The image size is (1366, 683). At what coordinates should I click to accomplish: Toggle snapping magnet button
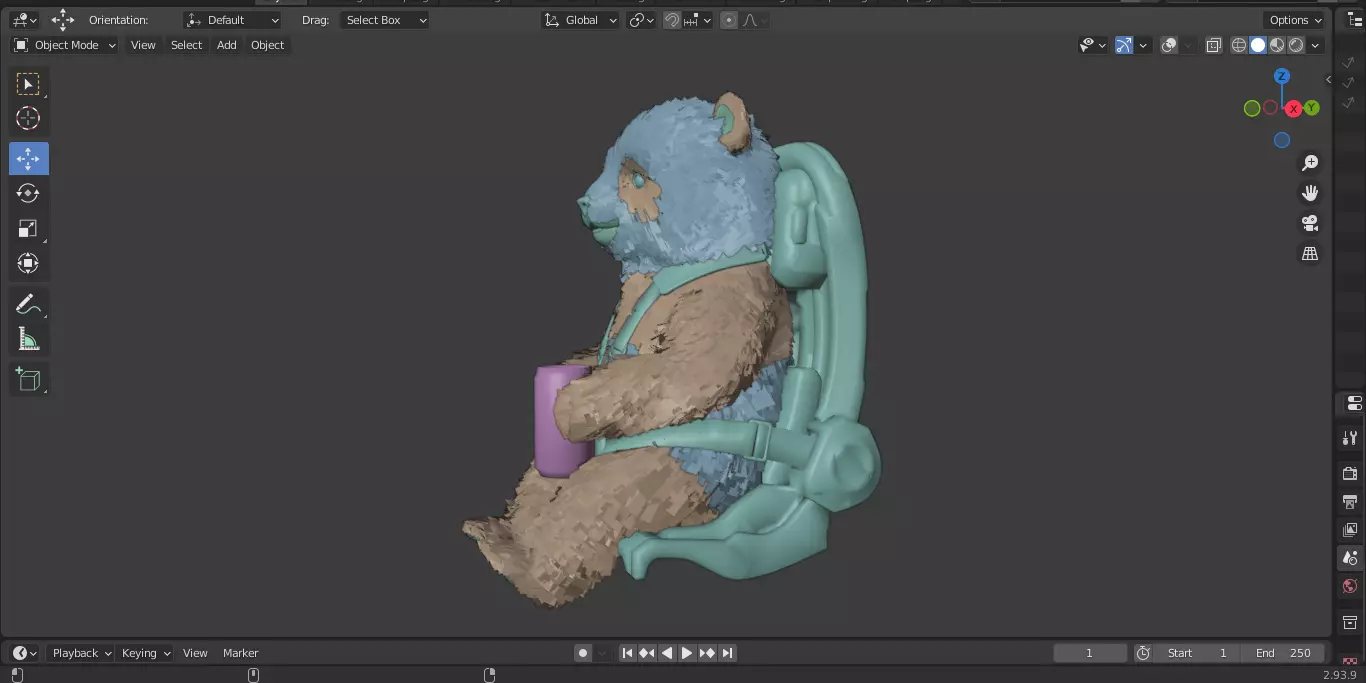tap(673, 20)
